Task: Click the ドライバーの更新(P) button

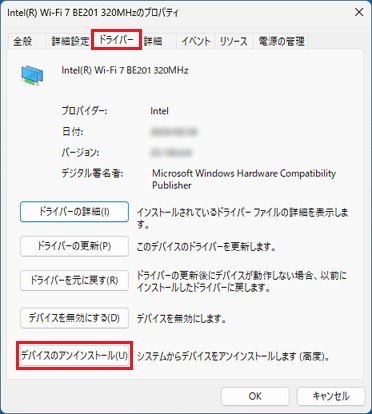Action: (74, 246)
